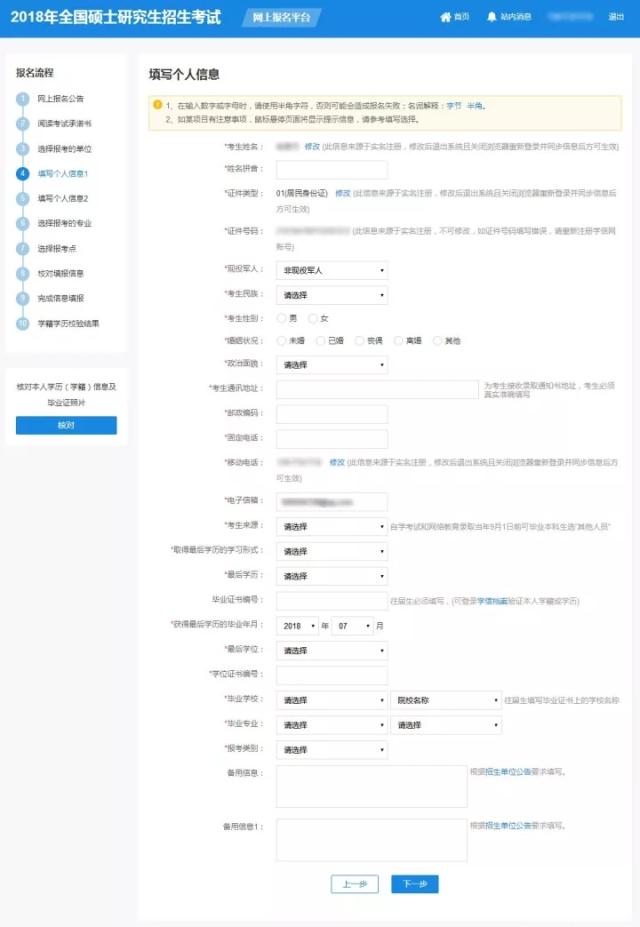Open the 政治面貌 dropdown
Viewport: 640px width, 927px height.
tap(332, 365)
